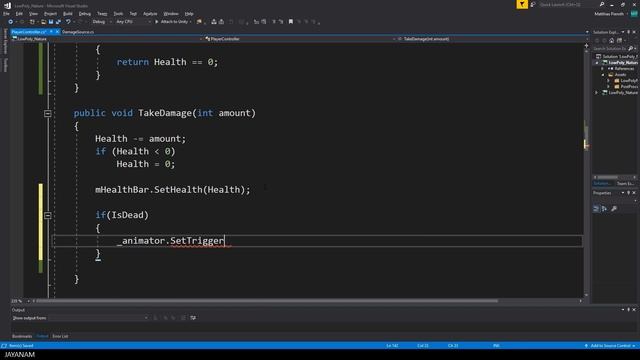Open the Help menu

tap(189, 13)
